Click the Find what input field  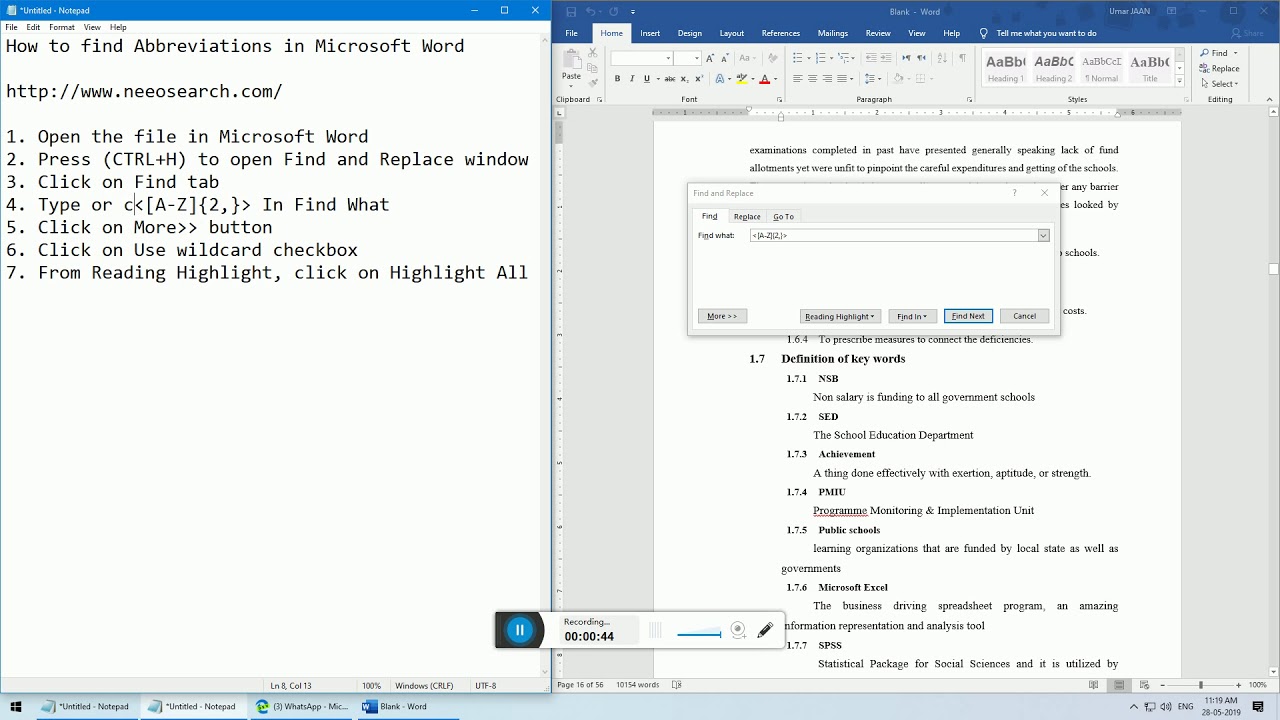(893, 235)
